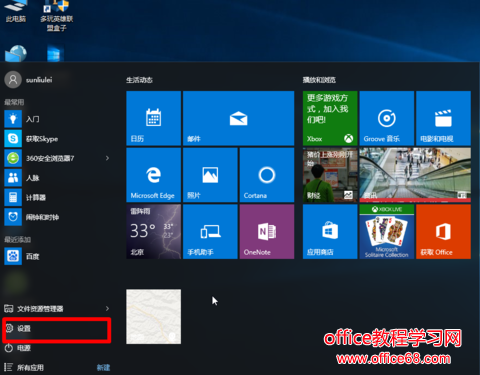Screen dimensions: 480x375
Task: Open the 电影和电视 tile
Action: [443, 118]
